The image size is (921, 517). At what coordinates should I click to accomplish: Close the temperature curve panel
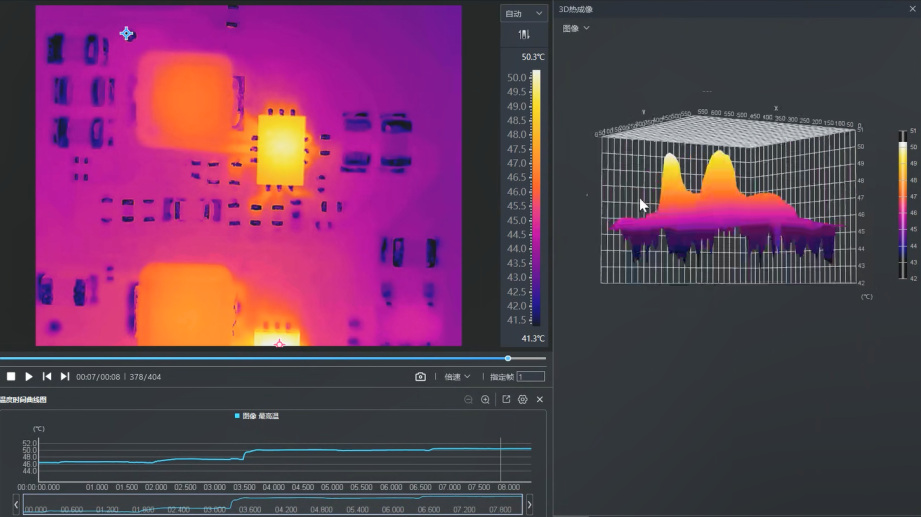point(540,400)
